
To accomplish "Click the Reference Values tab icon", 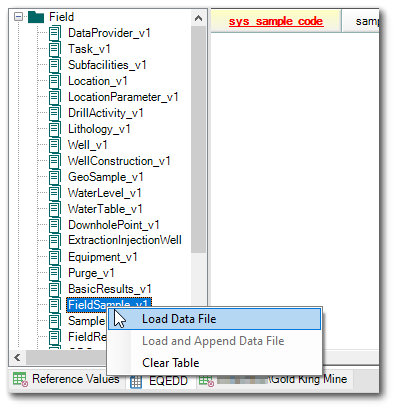I will click(x=20, y=380).
